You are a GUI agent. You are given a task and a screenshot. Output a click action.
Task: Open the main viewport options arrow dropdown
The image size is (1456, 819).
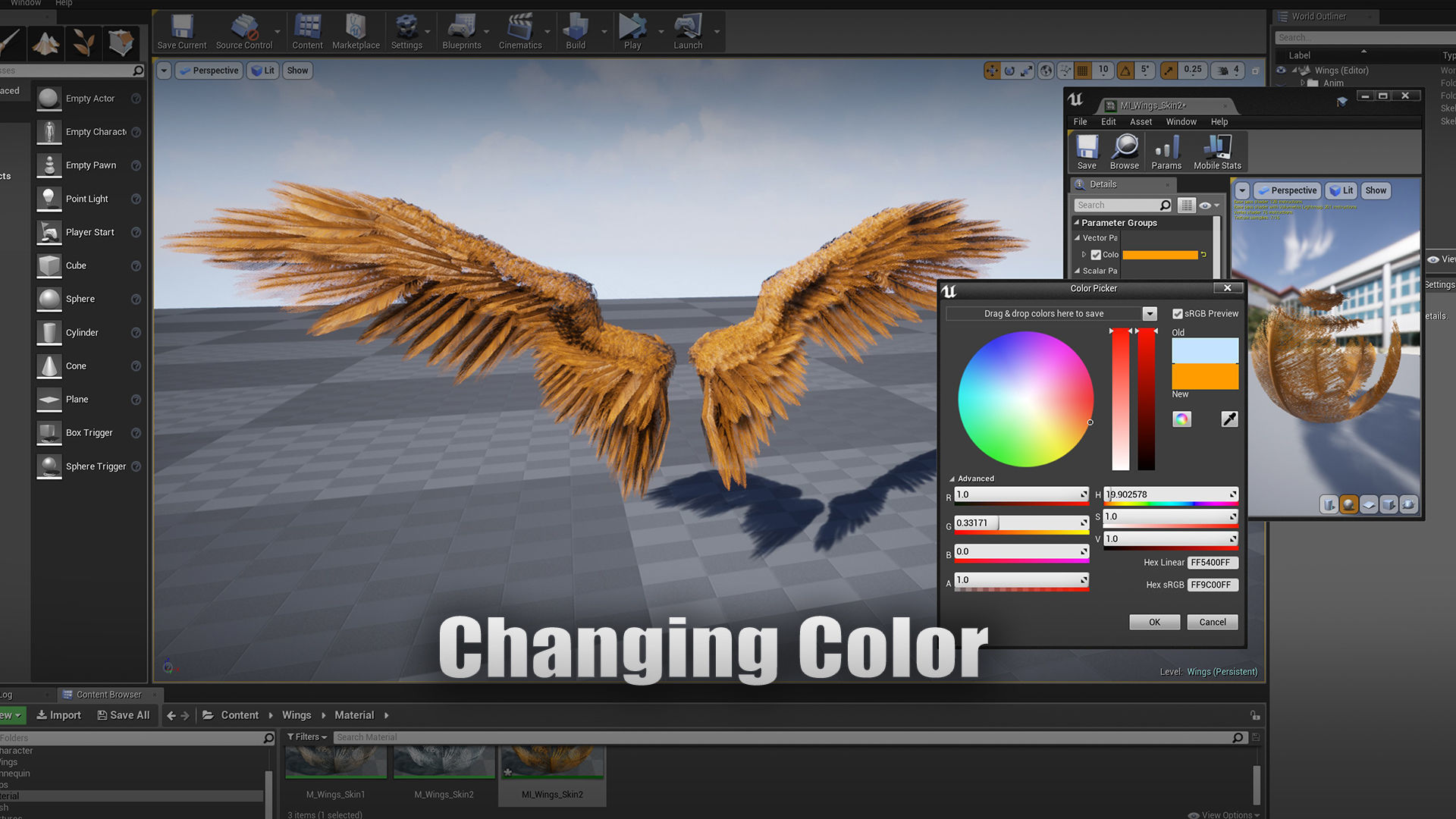point(164,71)
